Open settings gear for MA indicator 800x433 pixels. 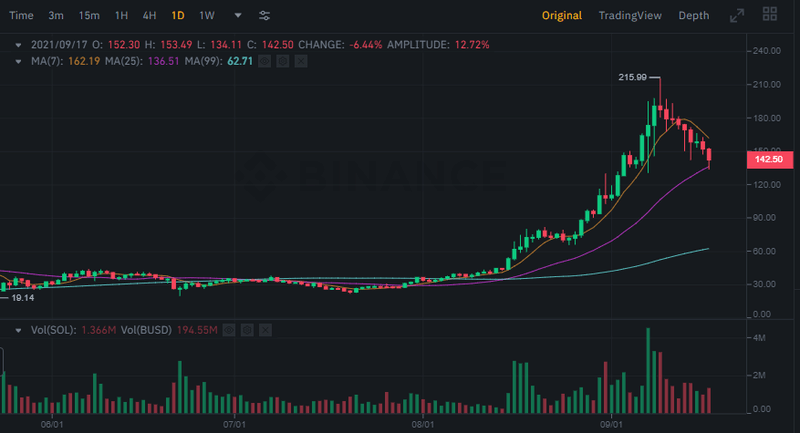pyautogui.click(x=283, y=62)
